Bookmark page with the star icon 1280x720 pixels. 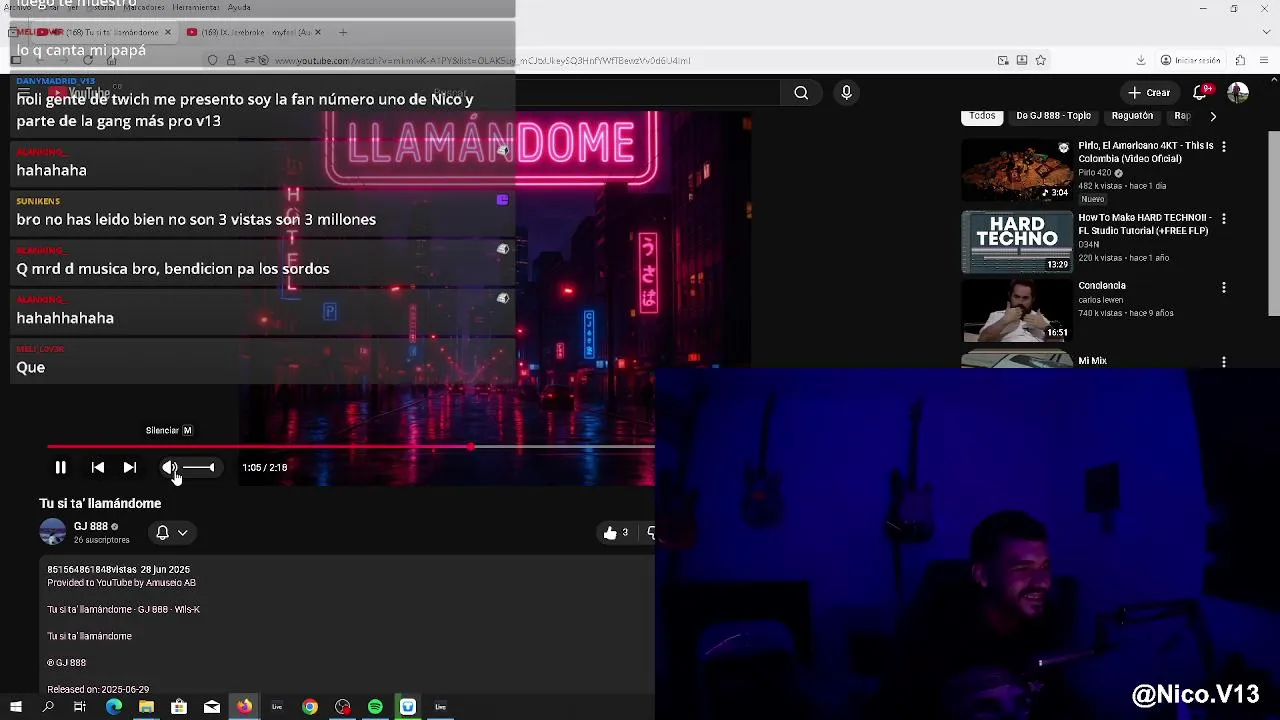tap(1040, 60)
